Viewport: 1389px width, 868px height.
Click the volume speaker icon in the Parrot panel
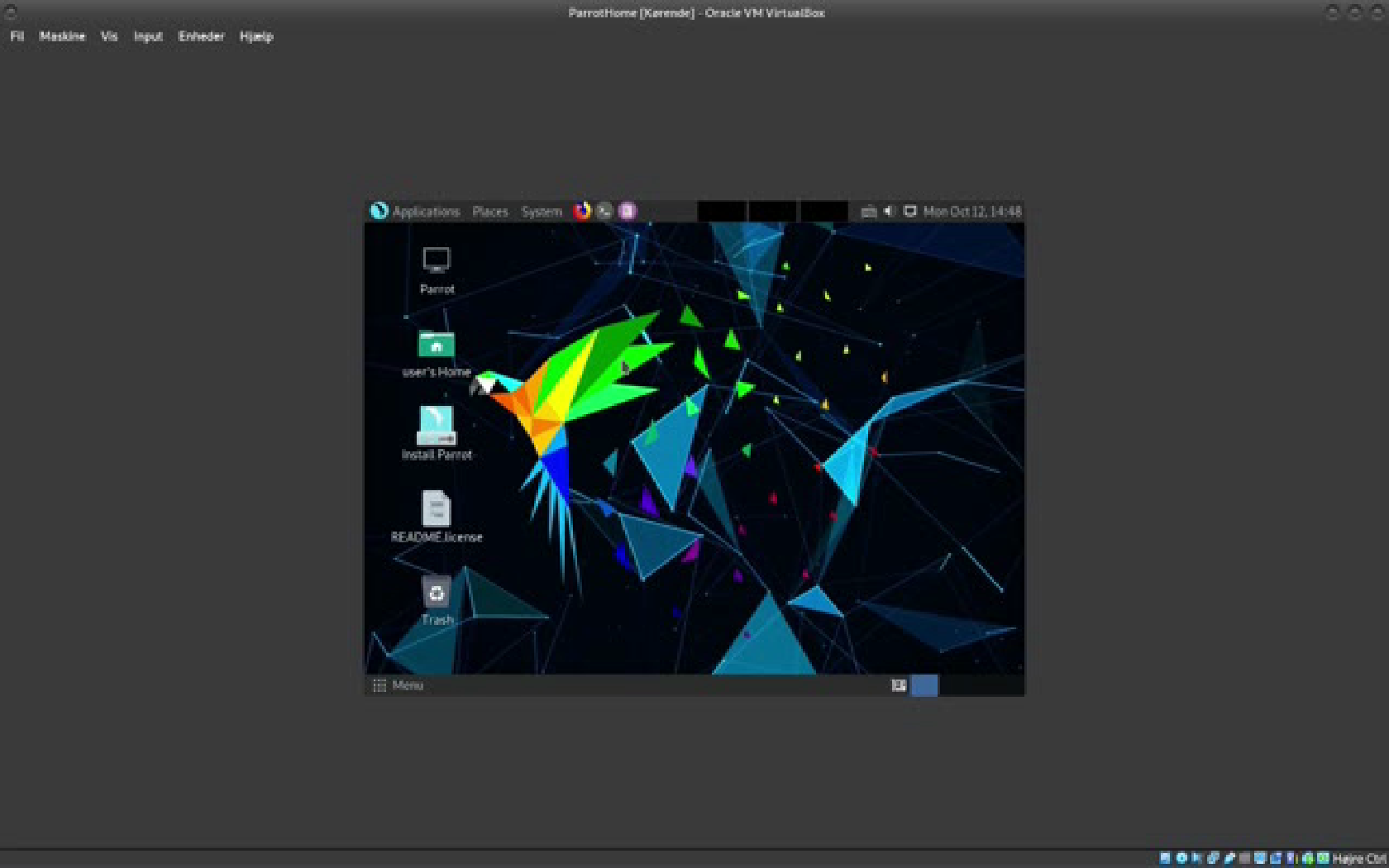(890, 212)
